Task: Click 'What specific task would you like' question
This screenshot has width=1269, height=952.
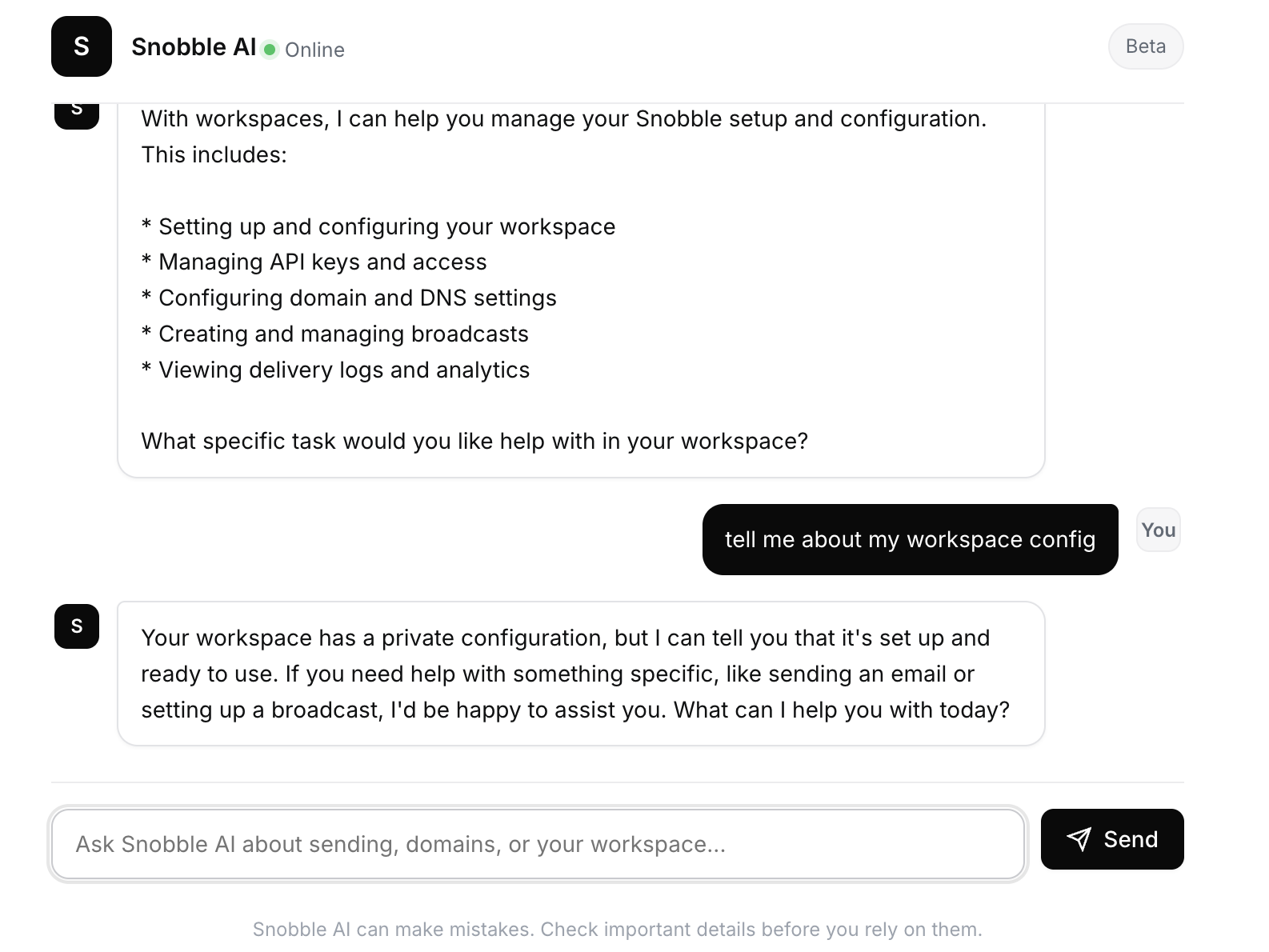Action: [474, 441]
